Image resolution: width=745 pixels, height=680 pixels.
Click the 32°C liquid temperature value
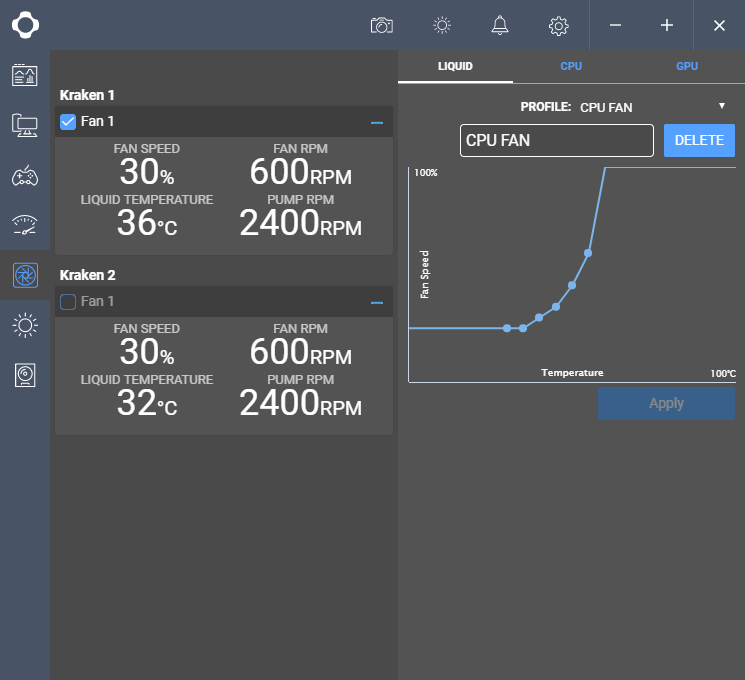[x=147, y=403]
